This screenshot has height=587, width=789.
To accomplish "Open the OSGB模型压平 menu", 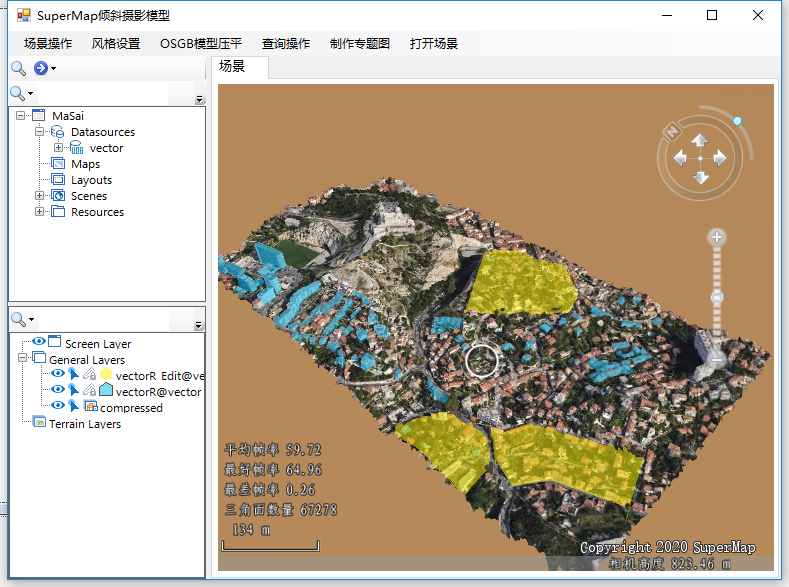I will [201, 44].
